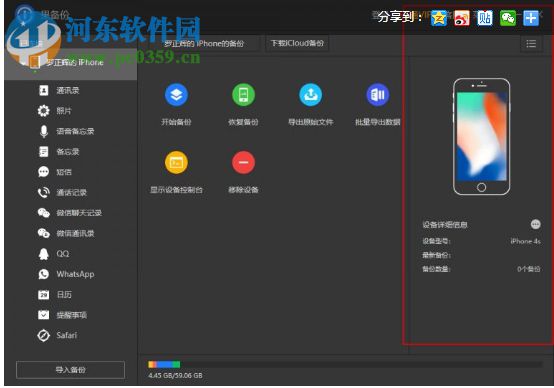Click the device details more-options ellipsis icon
The height and width of the screenshot is (388, 554).
(535, 224)
